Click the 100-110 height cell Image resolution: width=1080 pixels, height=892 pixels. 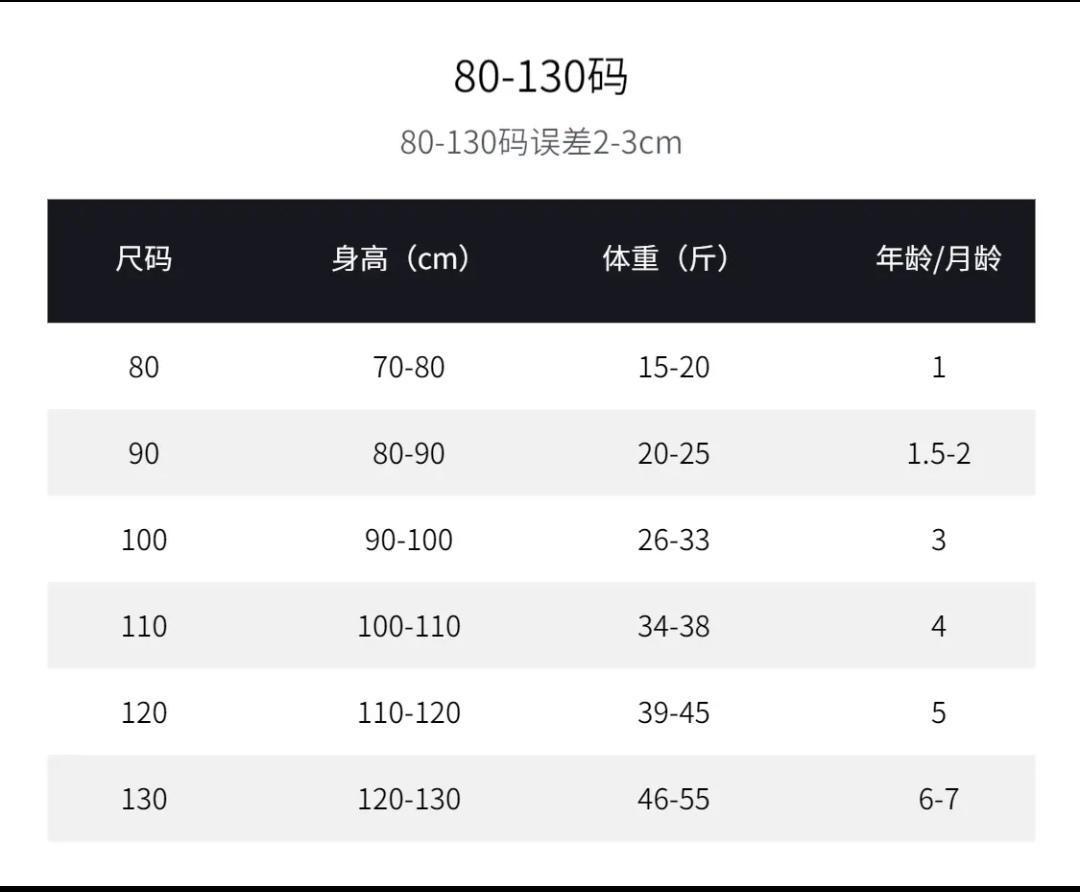click(x=408, y=627)
